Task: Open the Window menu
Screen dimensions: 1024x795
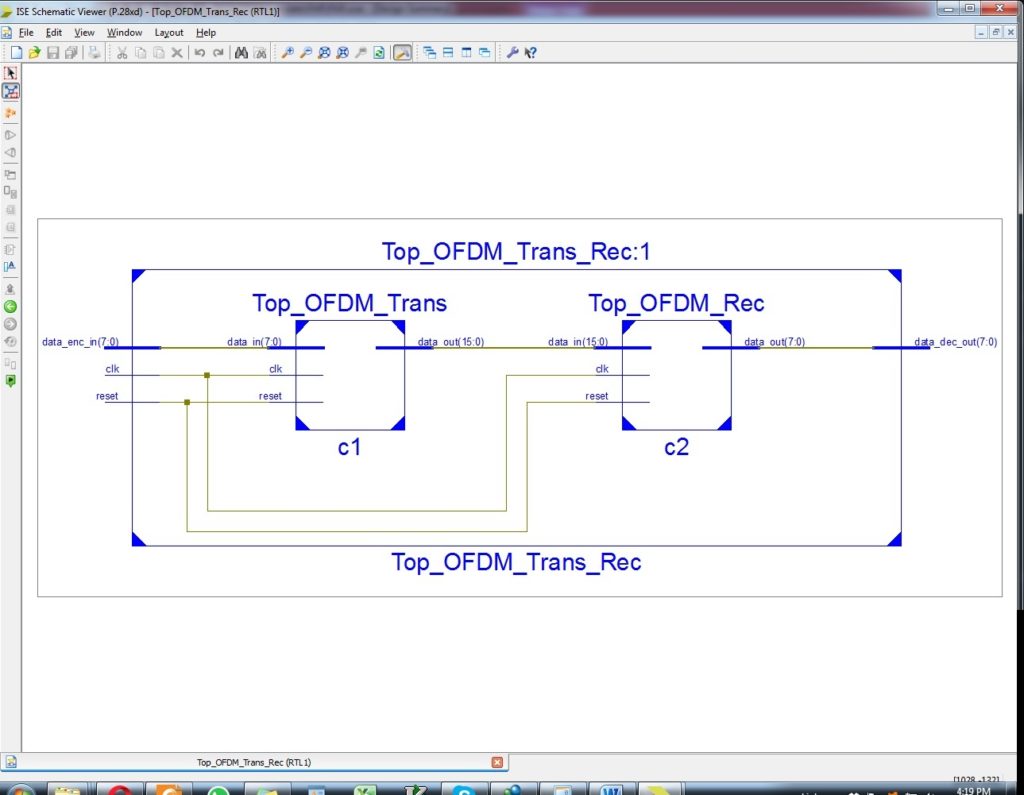Action: tap(124, 32)
